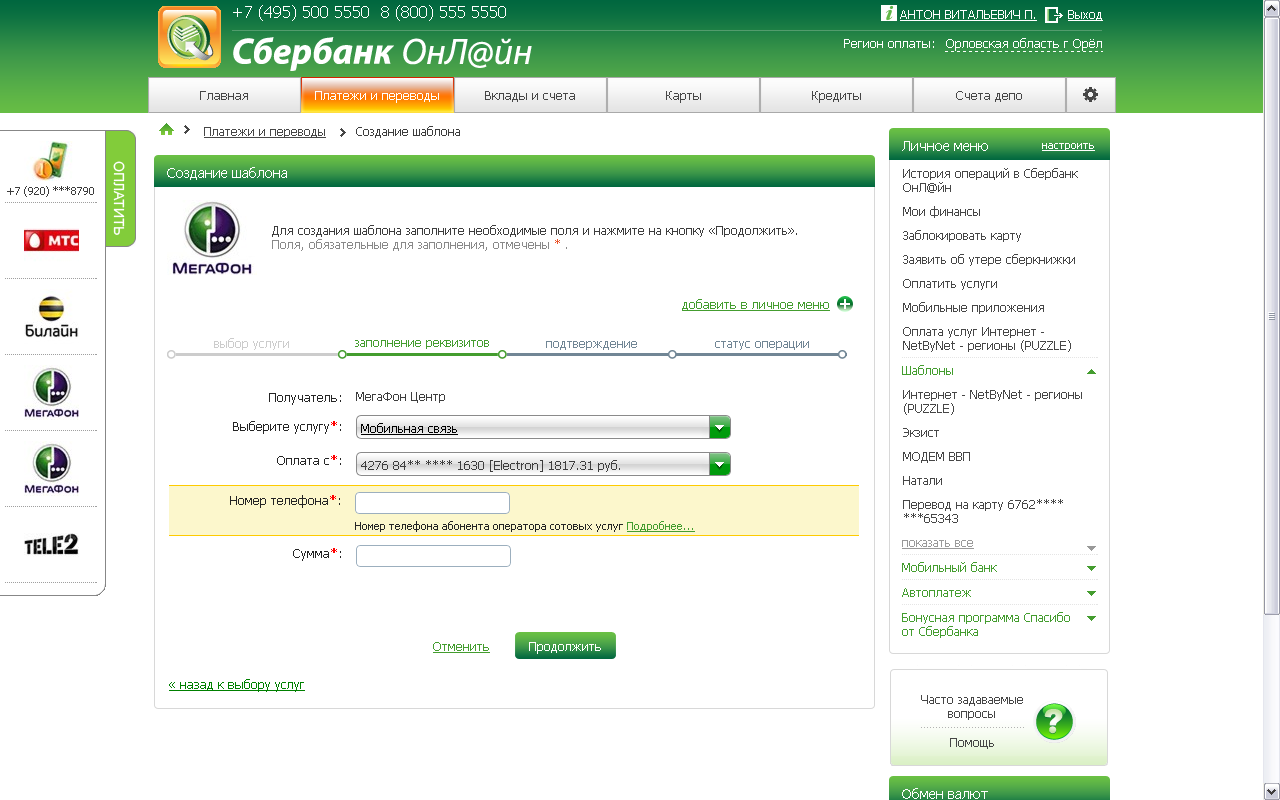The width and height of the screenshot is (1280, 800).
Task: Click Платежи и переводы breadcrumb link
Action: [264, 132]
